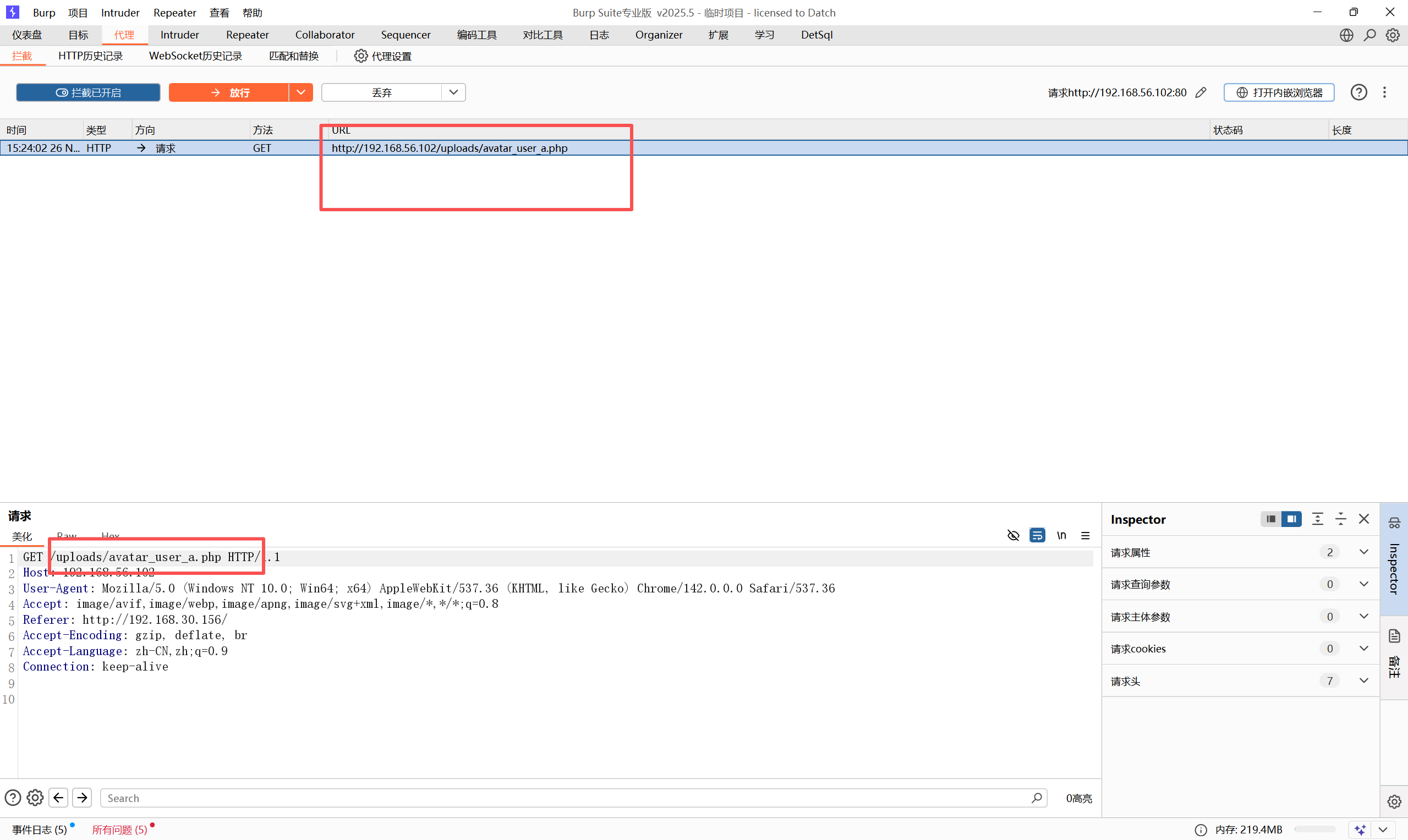This screenshot has height=840, width=1408.
Task: Click the orange Forward button
Action: pos(229,92)
